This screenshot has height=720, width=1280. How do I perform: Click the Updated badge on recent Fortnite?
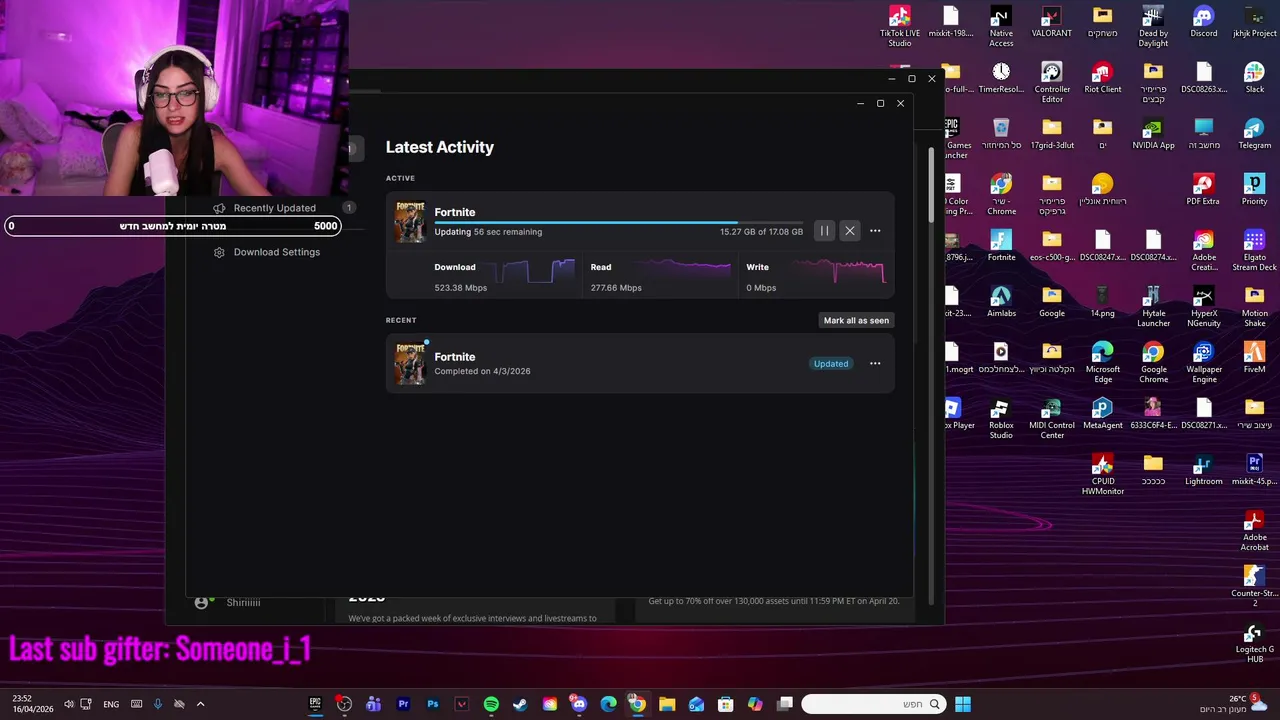point(830,364)
